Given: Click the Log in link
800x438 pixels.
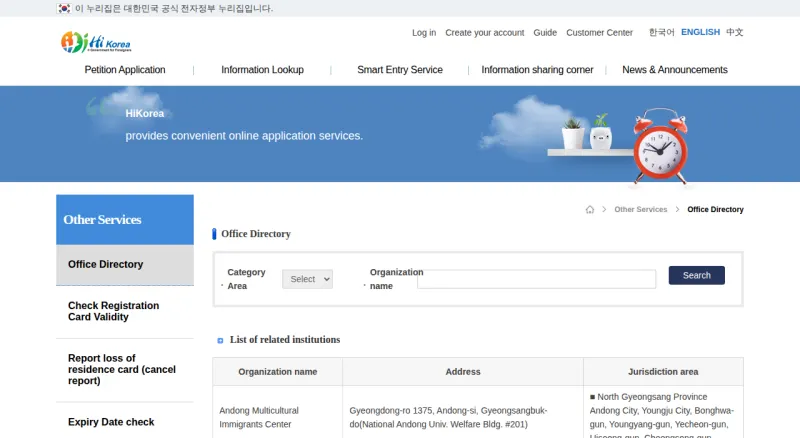Looking at the screenshot, I should click(424, 33).
